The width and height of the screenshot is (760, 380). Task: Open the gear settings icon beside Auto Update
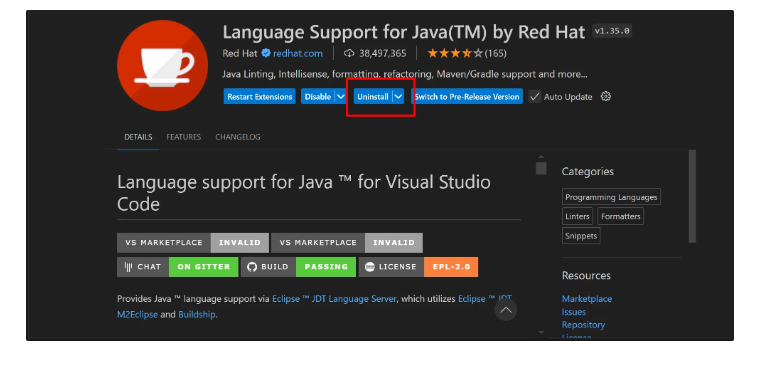point(605,96)
